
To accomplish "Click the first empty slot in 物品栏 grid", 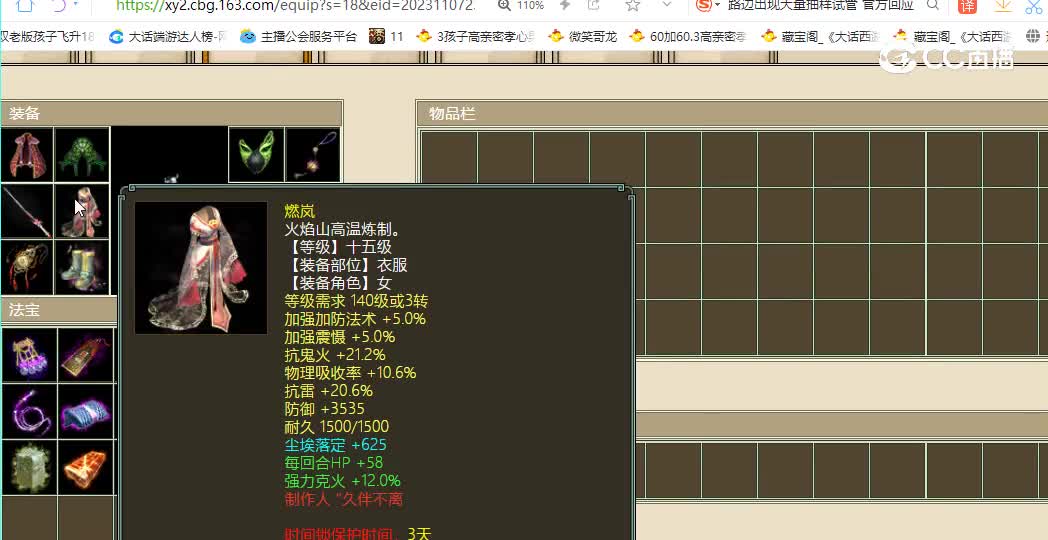I will 448,159.
